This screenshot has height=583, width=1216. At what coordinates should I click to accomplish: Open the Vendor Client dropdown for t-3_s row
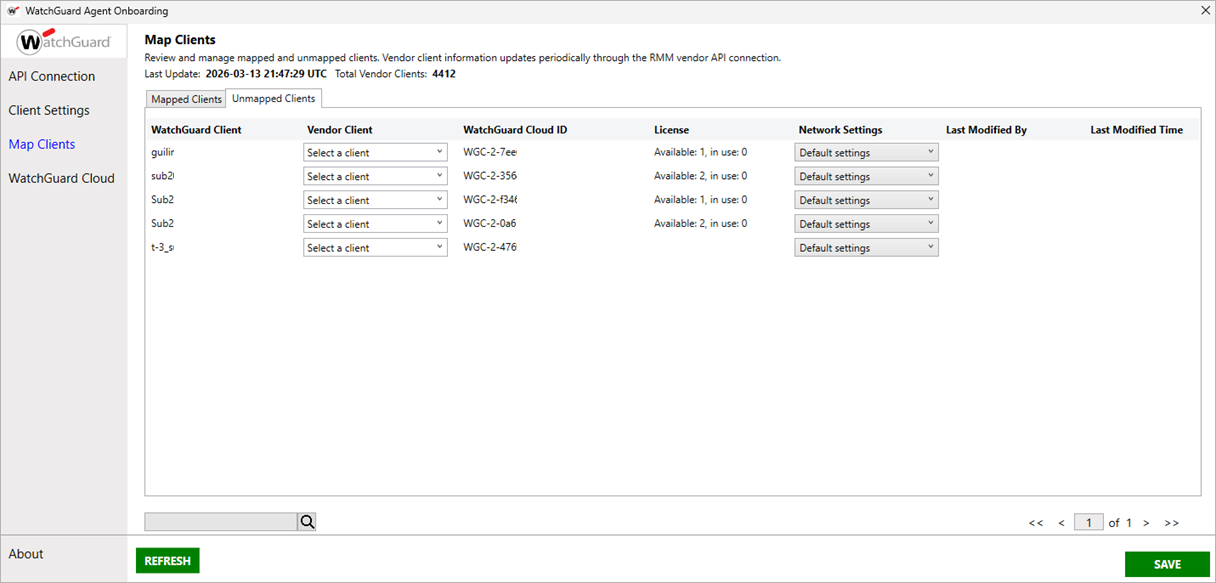pyautogui.click(x=375, y=248)
